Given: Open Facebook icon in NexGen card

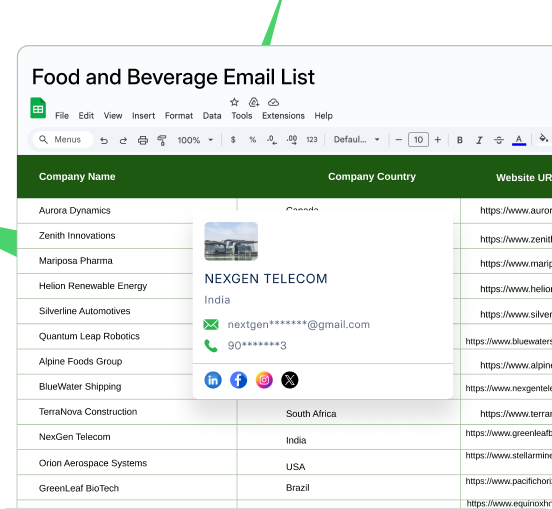Looking at the screenshot, I should (x=238, y=380).
